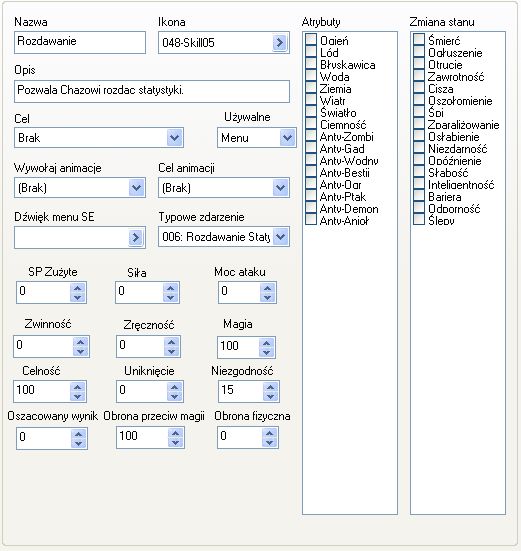Toggle the Błyskawica attribute checkbox

click(x=311, y=63)
